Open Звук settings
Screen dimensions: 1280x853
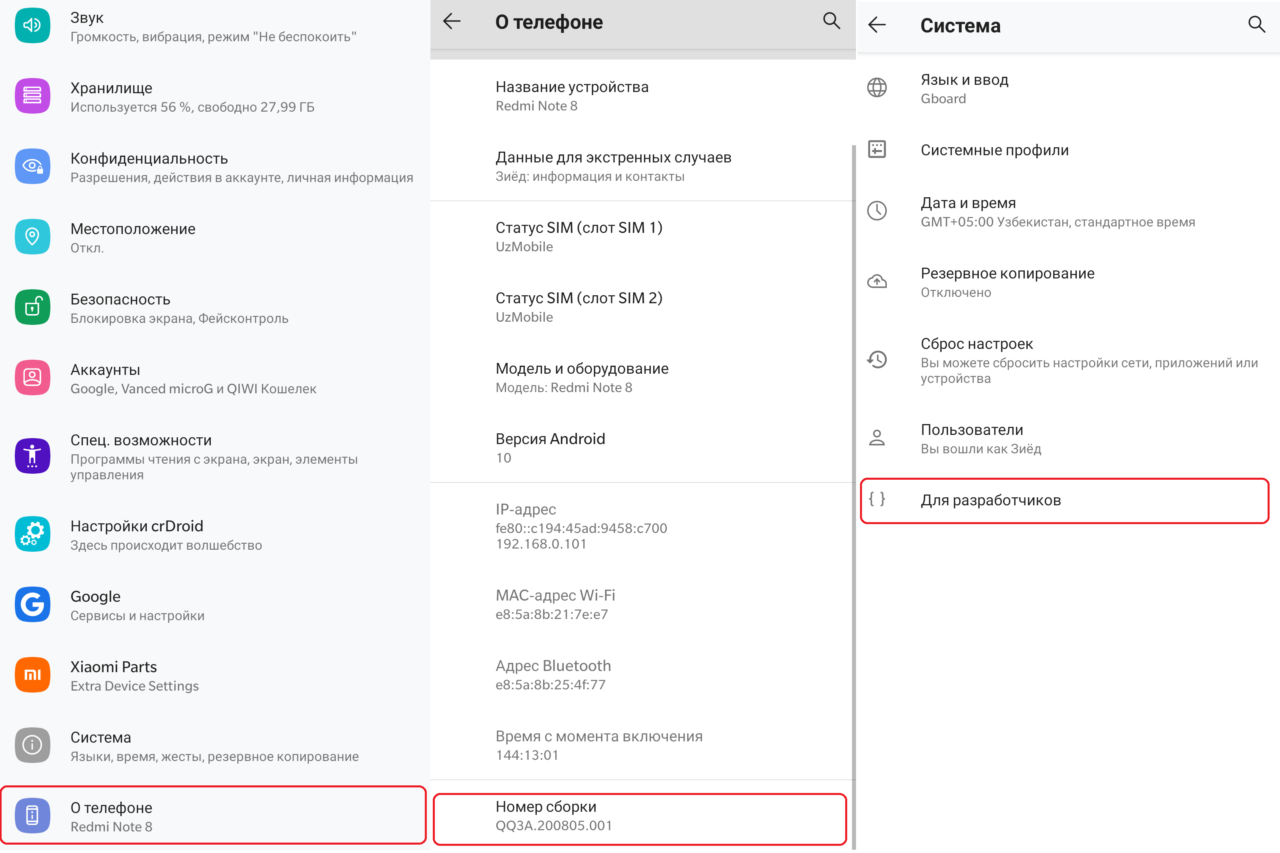[x=215, y=26]
